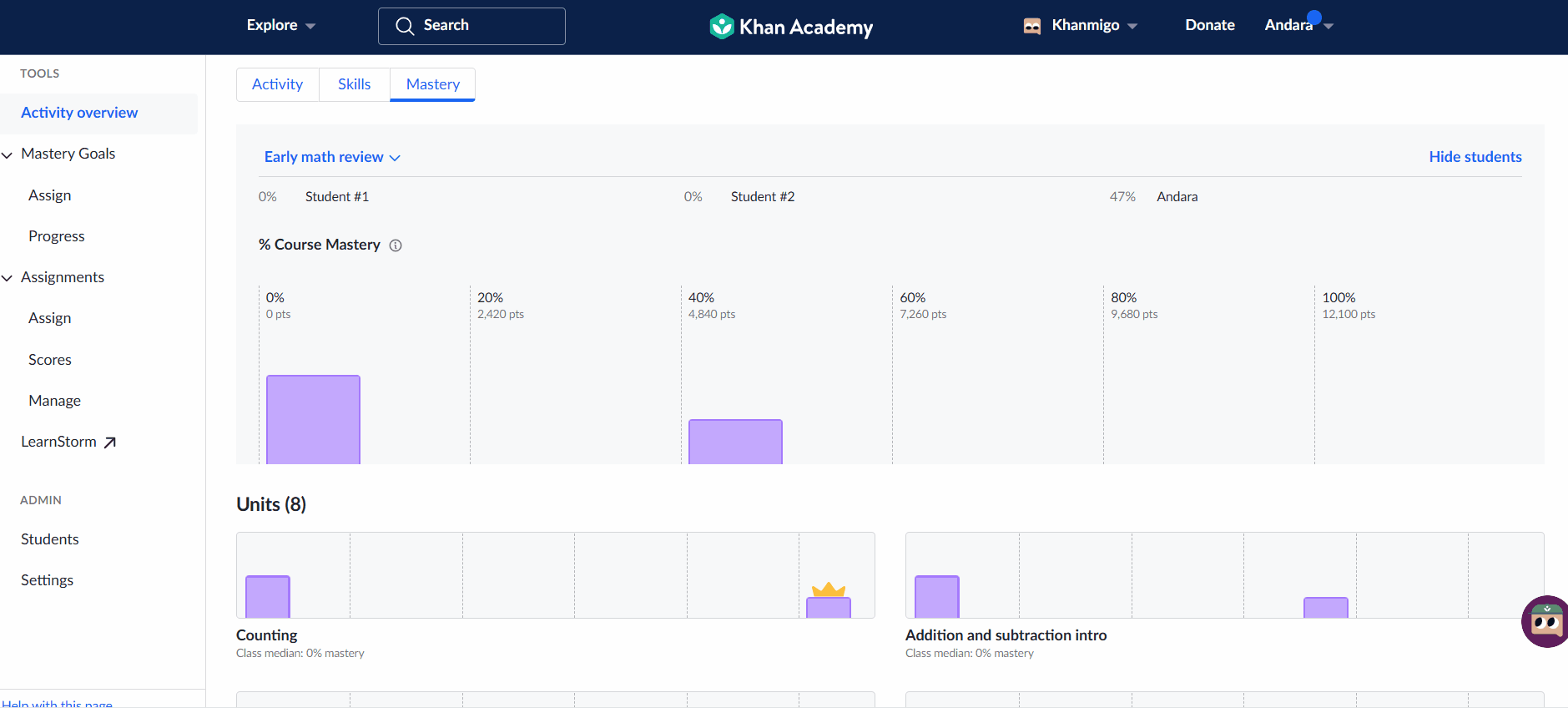The width and height of the screenshot is (1568, 708).
Task: Click the crown icon in Counting chart
Action: 829,589
